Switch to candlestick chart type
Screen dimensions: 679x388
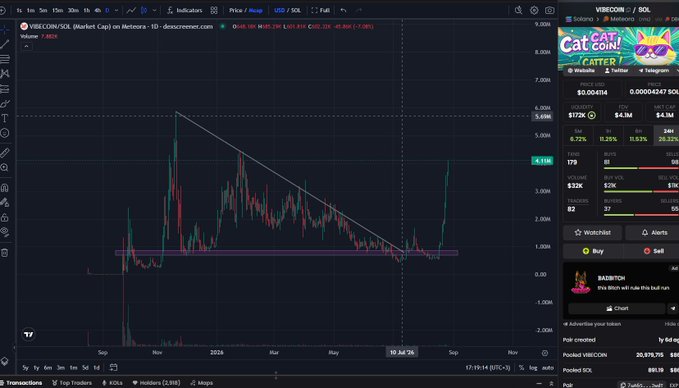(144, 10)
